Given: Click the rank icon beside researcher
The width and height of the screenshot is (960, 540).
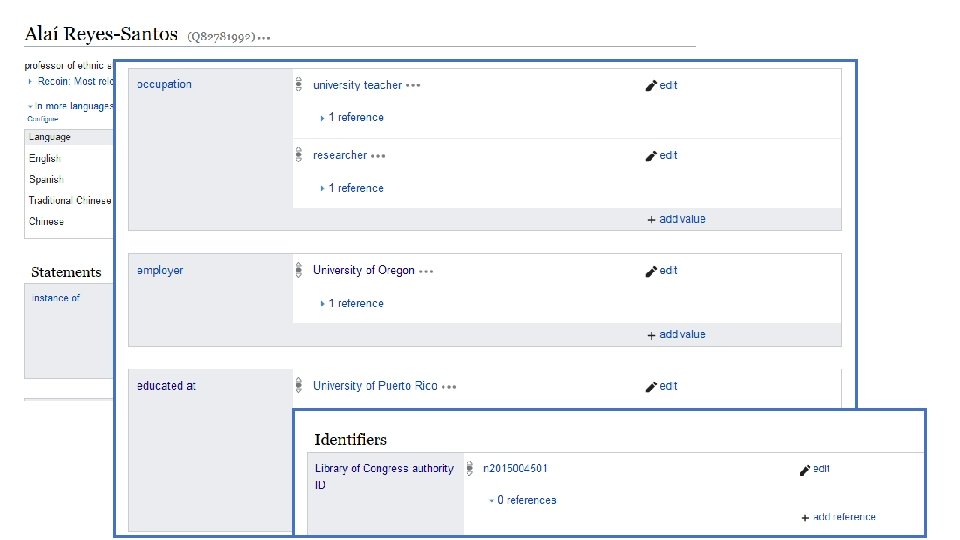Looking at the screenshot, I should point(298,155).
